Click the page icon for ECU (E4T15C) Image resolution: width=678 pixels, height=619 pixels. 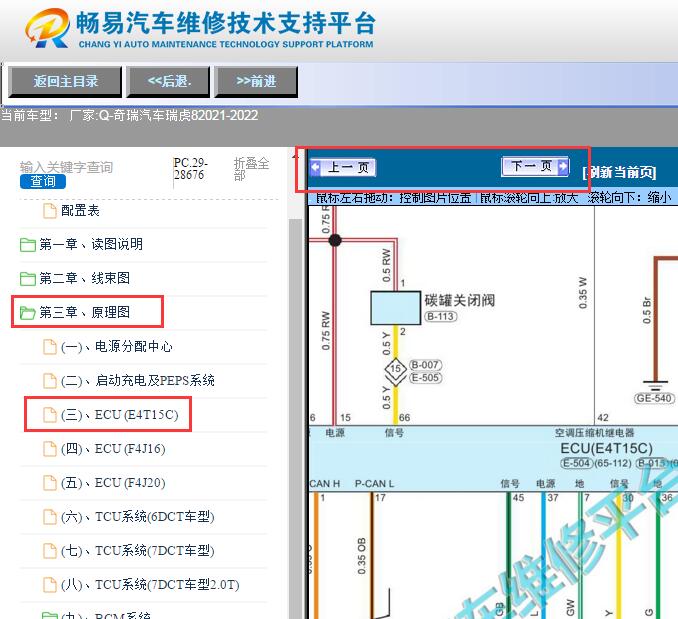50,415
